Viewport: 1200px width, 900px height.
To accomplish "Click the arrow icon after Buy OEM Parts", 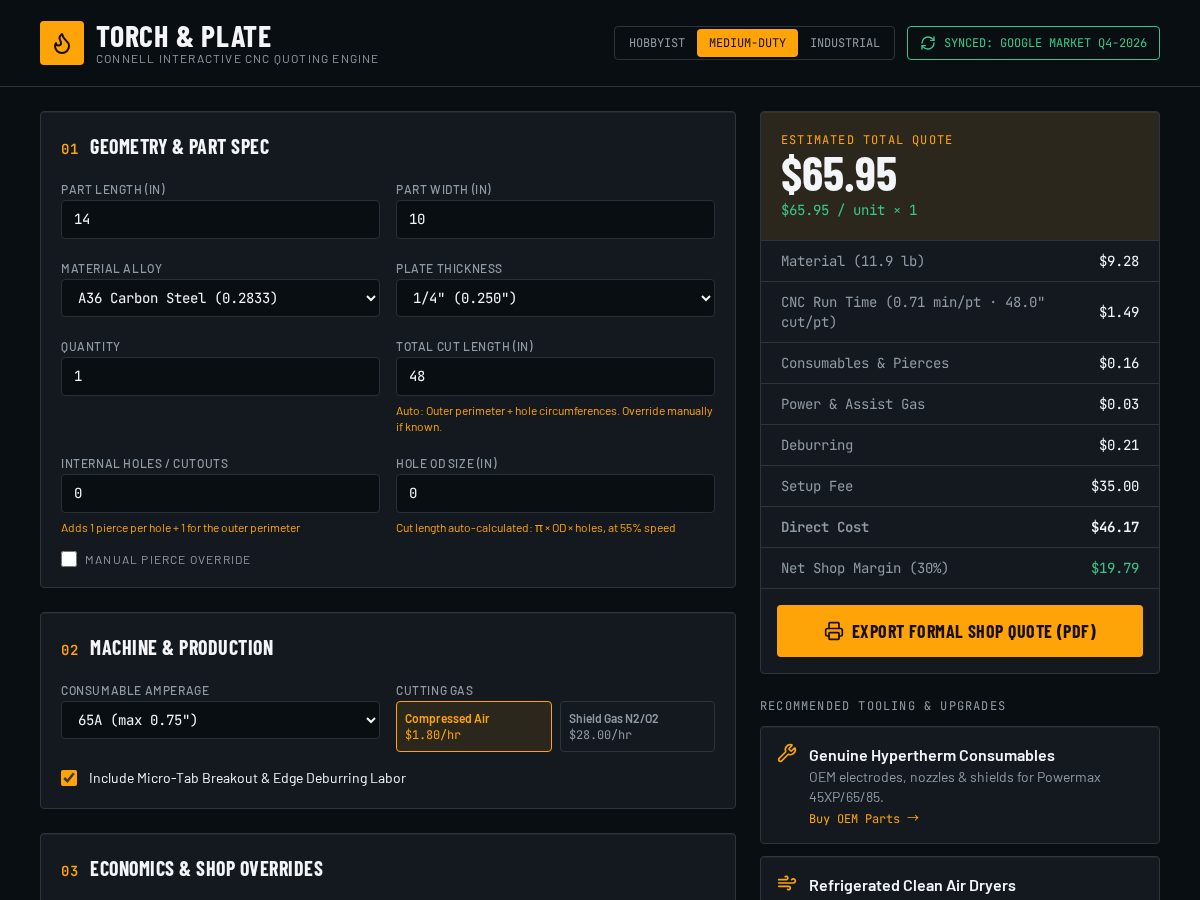I will [913, 818].
